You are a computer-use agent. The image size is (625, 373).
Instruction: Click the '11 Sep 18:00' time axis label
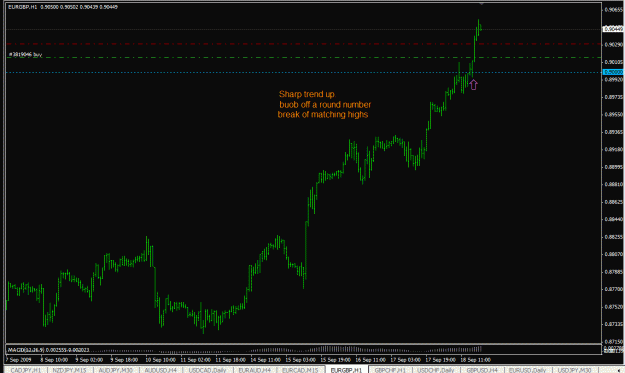[231, 360]
